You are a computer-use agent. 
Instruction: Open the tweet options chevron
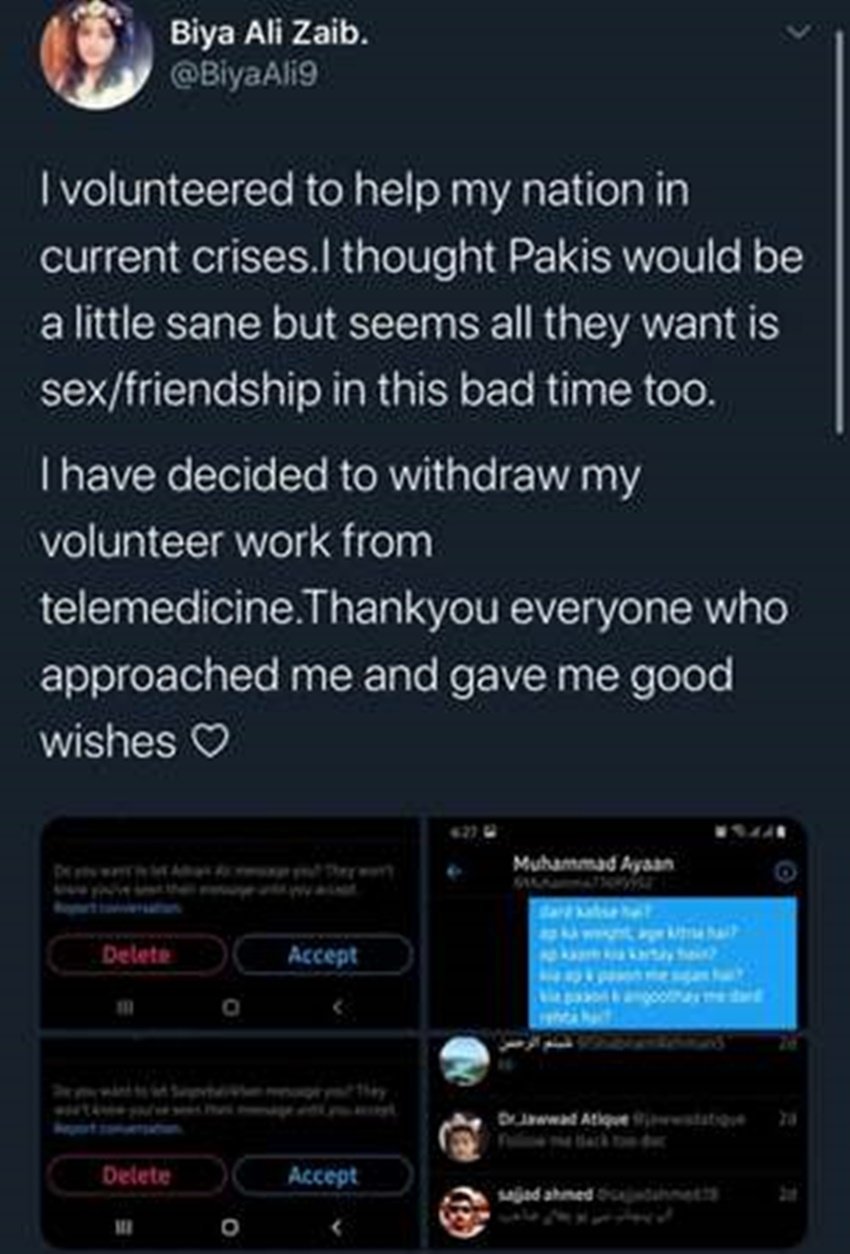[x=798, y=33]
